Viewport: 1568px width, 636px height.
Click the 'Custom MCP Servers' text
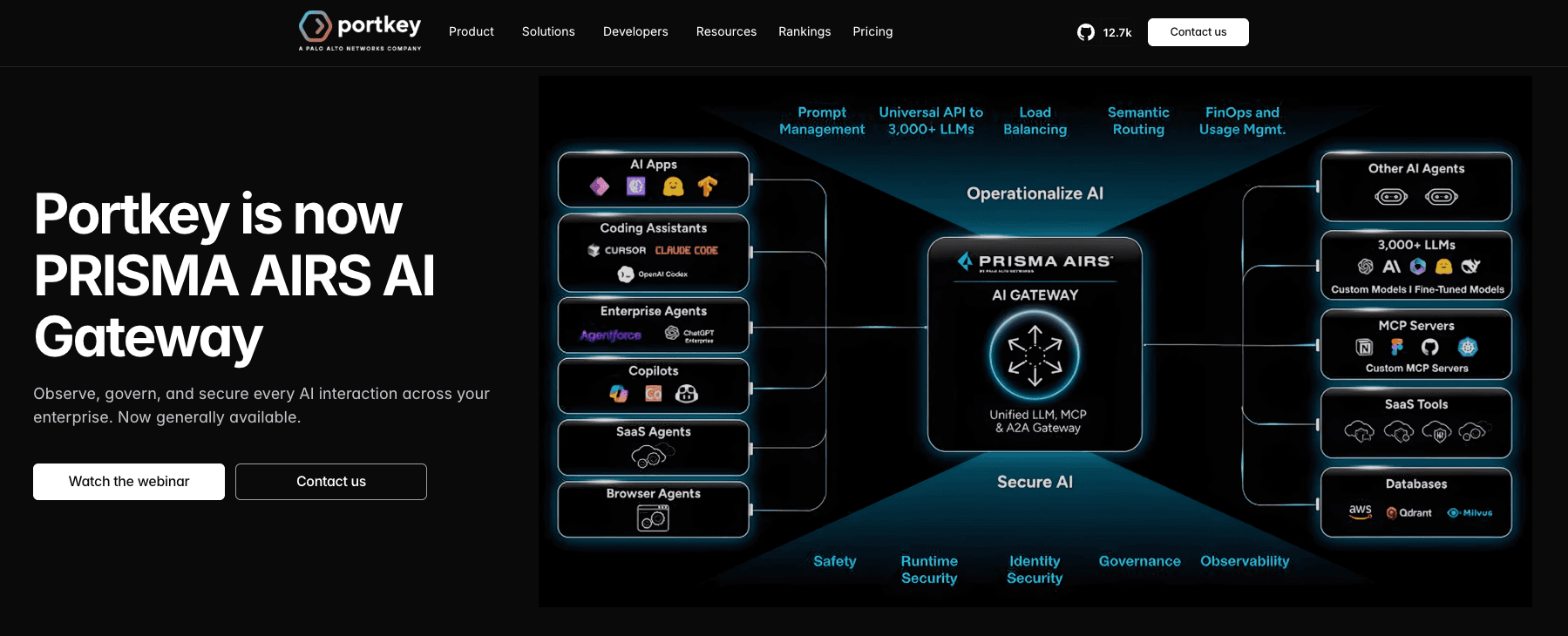[x=1416, y=368]
